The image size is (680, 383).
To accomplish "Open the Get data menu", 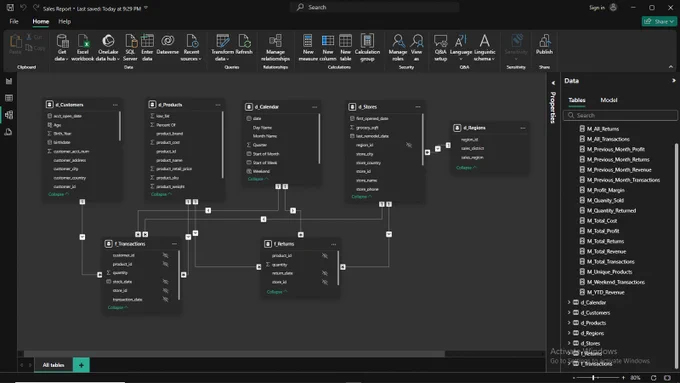I will pyautogui.click(x=62, y=48).
